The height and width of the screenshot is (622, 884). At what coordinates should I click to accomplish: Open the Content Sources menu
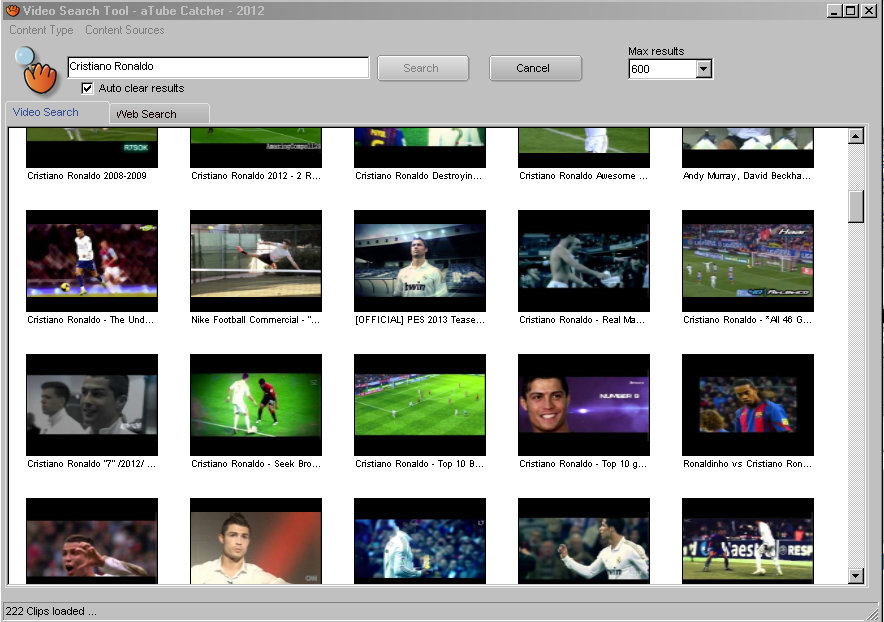[125, 30]
